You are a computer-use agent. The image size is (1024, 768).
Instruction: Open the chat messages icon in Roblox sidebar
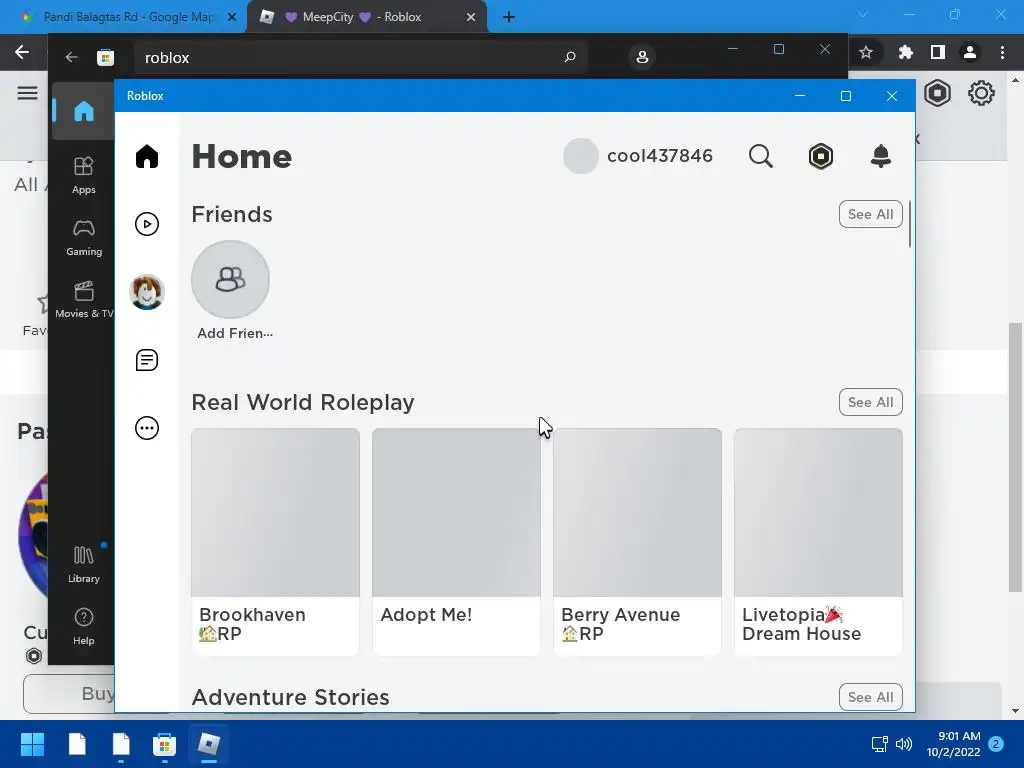click(147, 360)
